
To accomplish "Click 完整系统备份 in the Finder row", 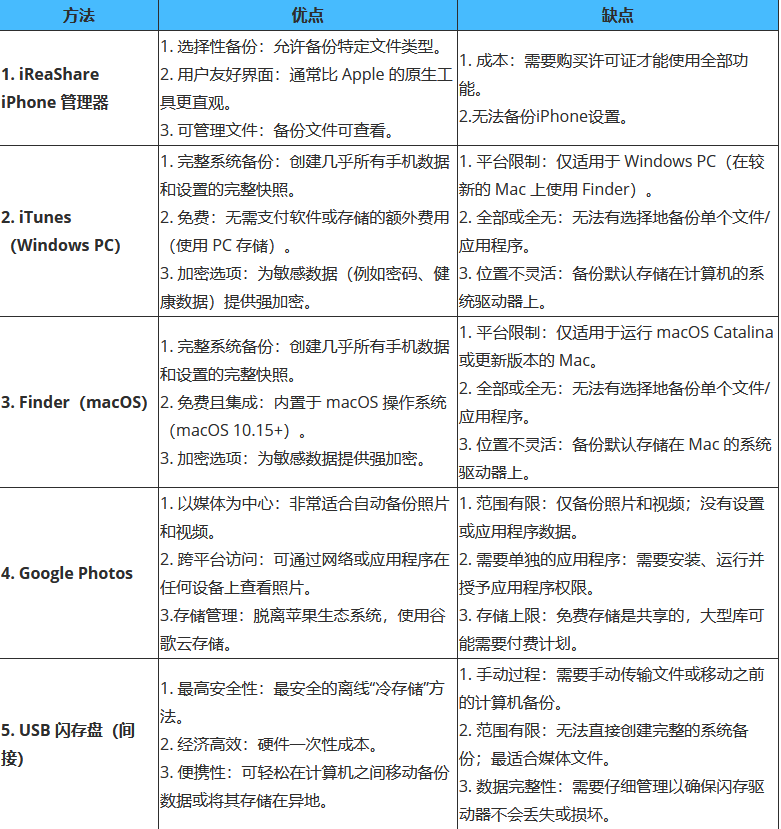I will tap(305, 361).
